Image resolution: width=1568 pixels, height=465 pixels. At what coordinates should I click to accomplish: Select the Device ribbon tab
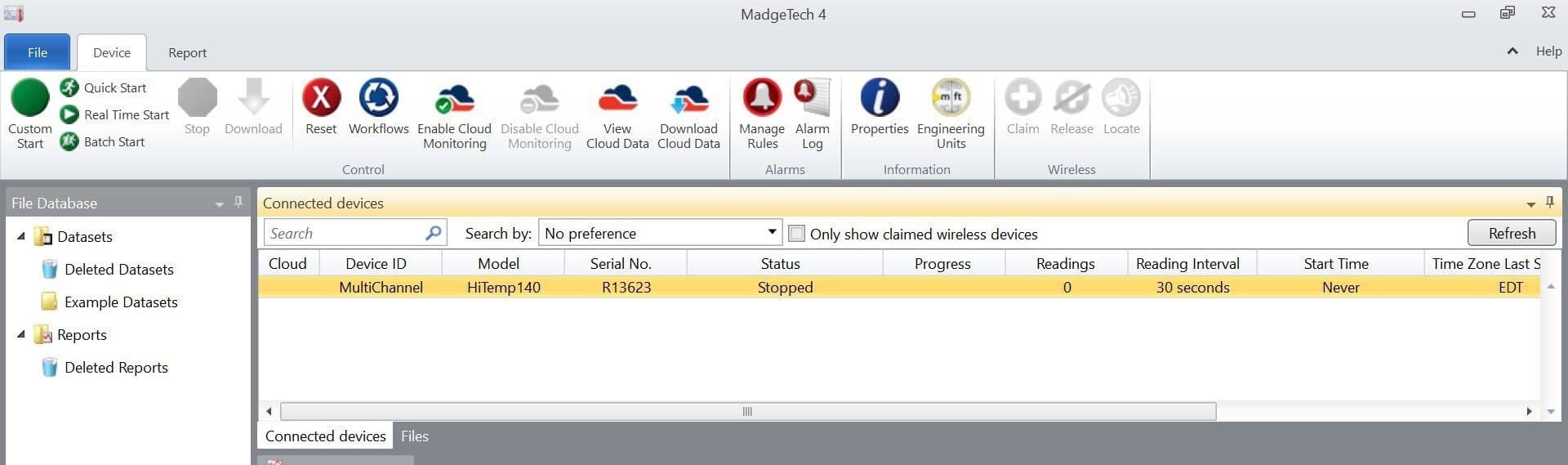(x=112, y=52)
